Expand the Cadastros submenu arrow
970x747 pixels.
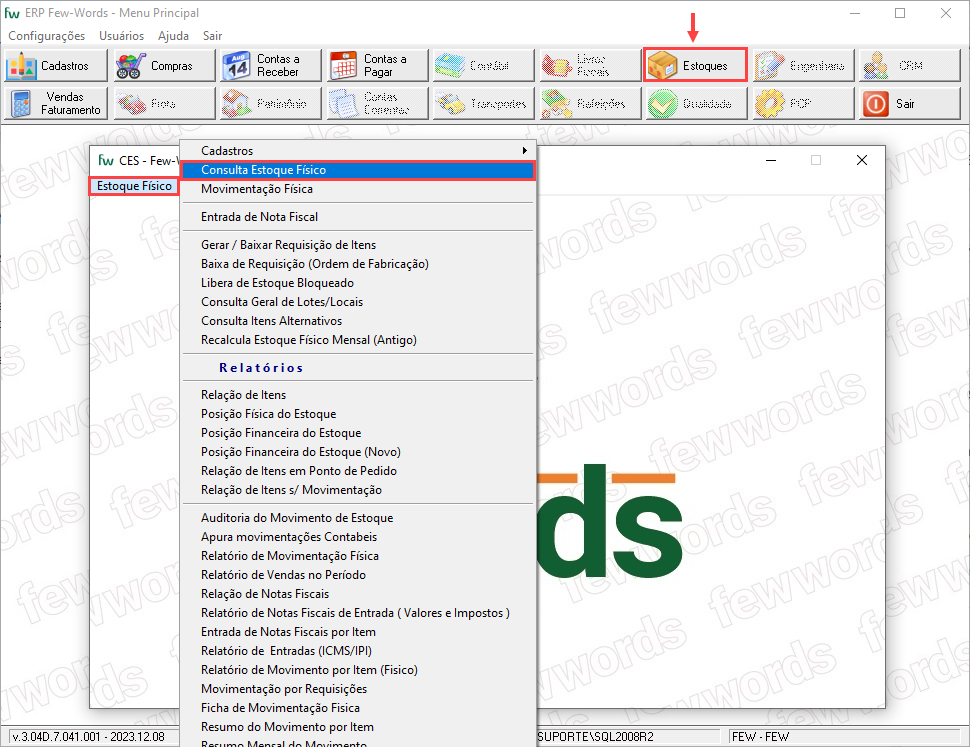coord(524,150)
